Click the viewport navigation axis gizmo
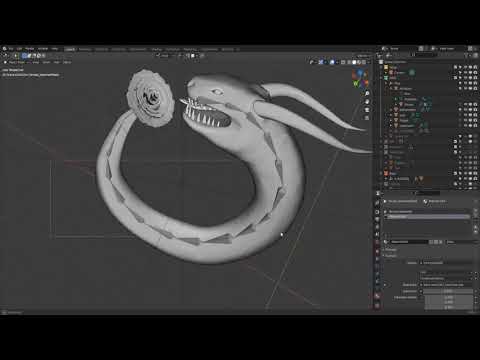Viewport: 480px width, 360px height. [x=360, y=78]
